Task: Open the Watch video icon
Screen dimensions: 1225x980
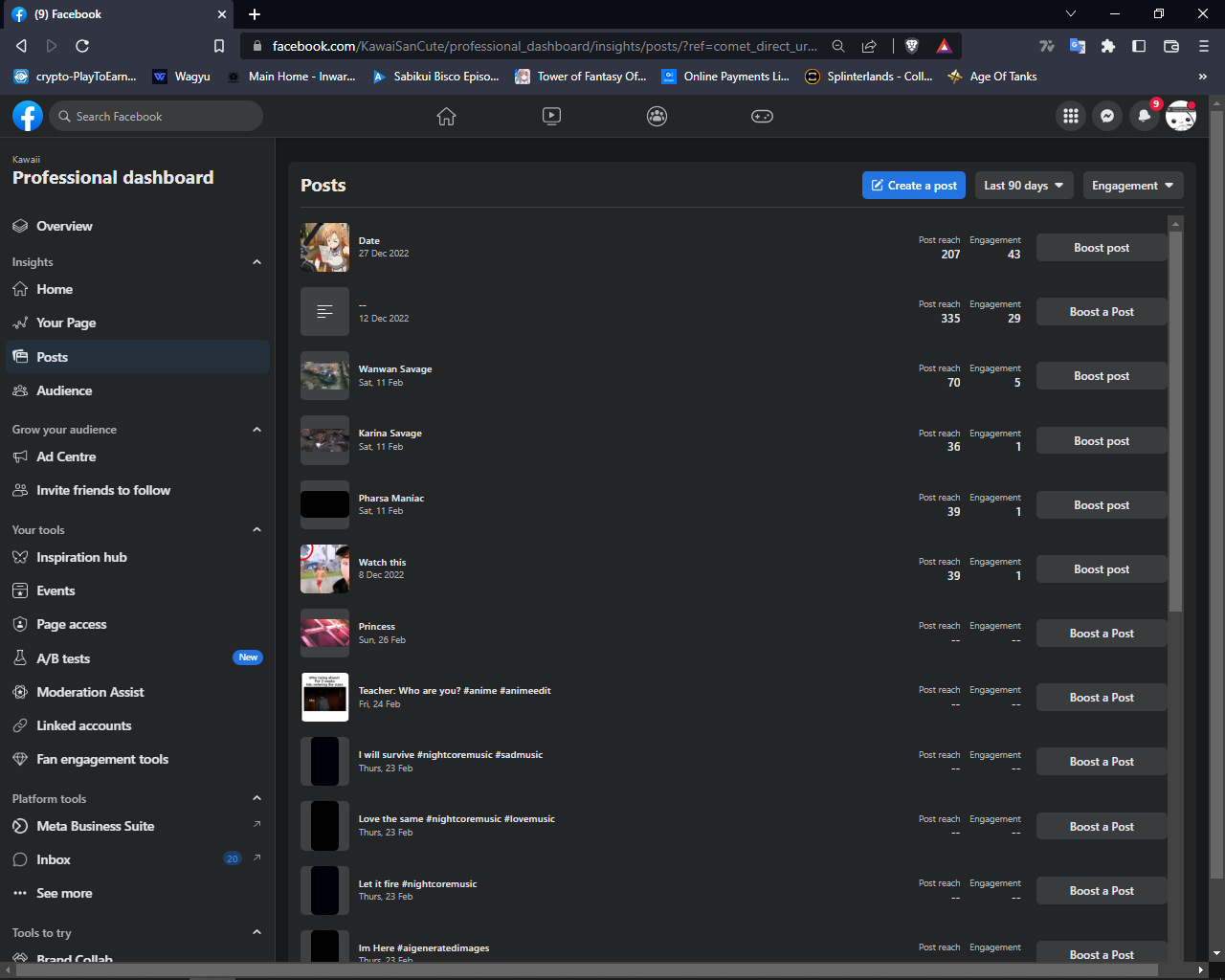Action: [551, 116]
